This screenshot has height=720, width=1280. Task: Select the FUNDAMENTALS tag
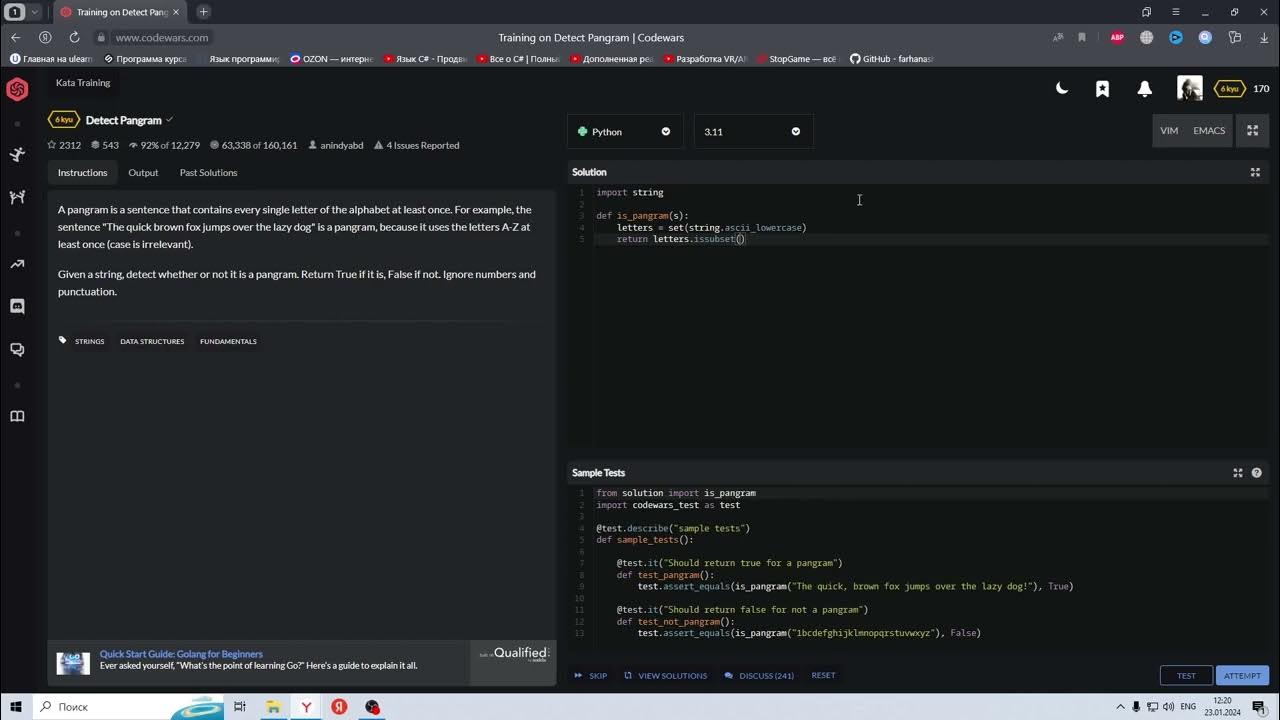pos(228,342)
